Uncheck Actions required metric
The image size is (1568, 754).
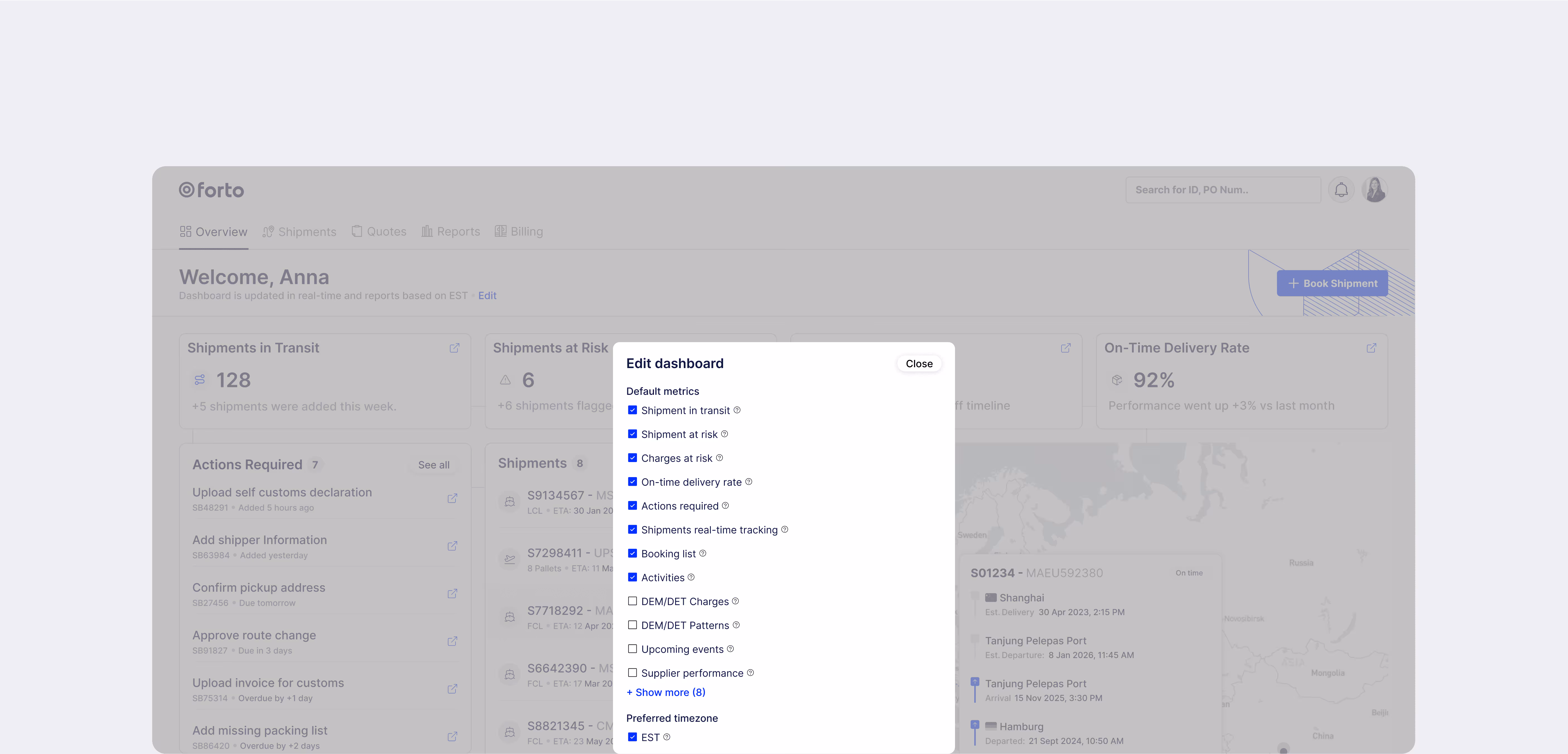point(632,506)
